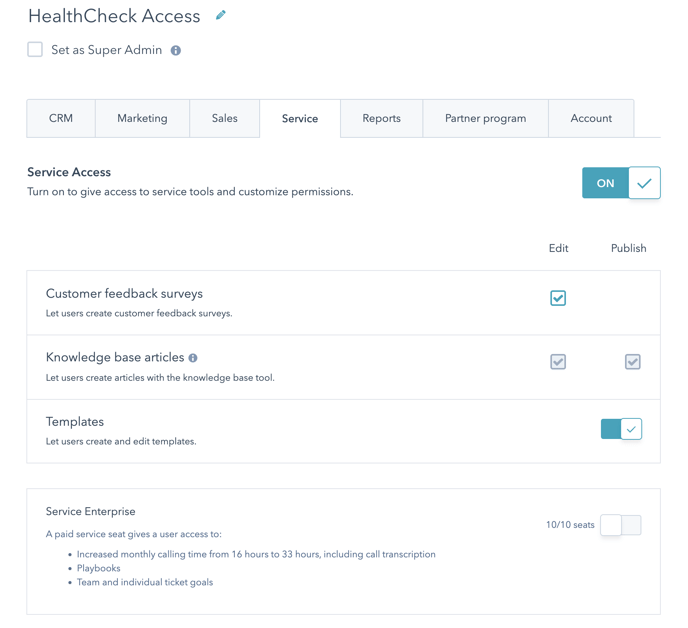Image resolution: width=688 pixels, height=628 pixels.
Task: Click 'Turn on to give access' description
Action: (x=190, y=192)
